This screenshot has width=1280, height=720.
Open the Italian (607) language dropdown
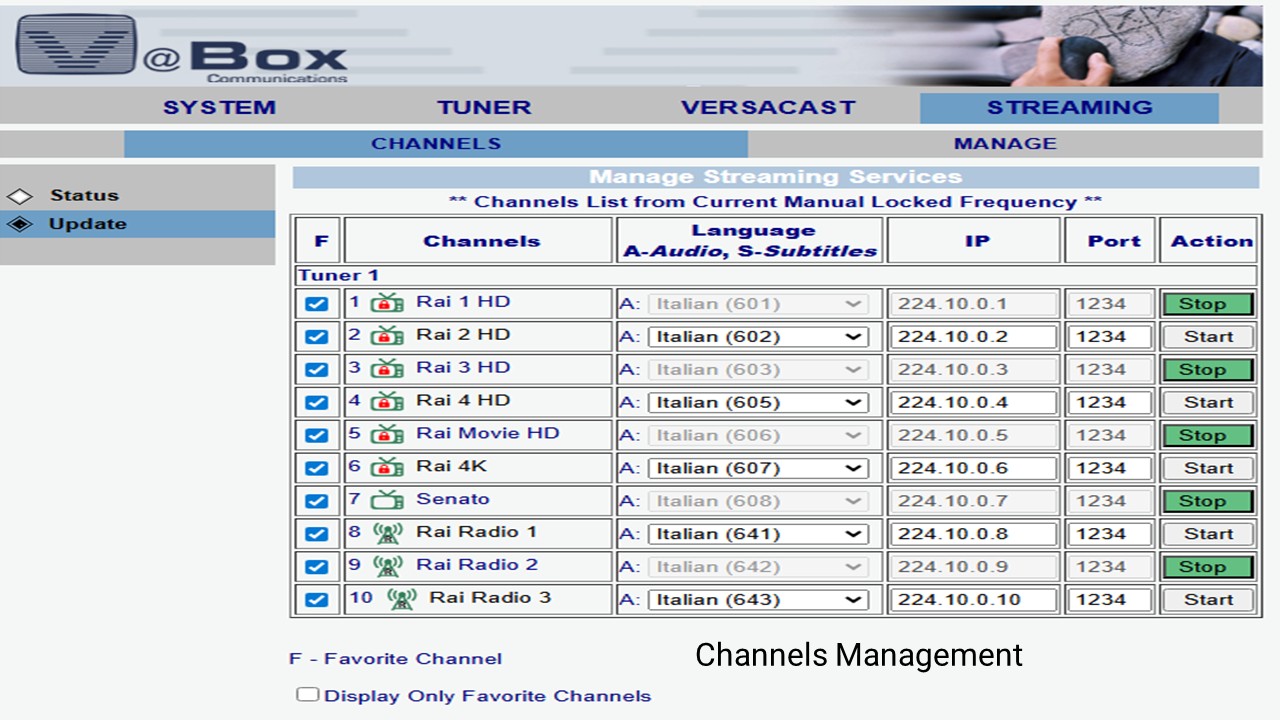pyautogui.click(x=758, y=469)
